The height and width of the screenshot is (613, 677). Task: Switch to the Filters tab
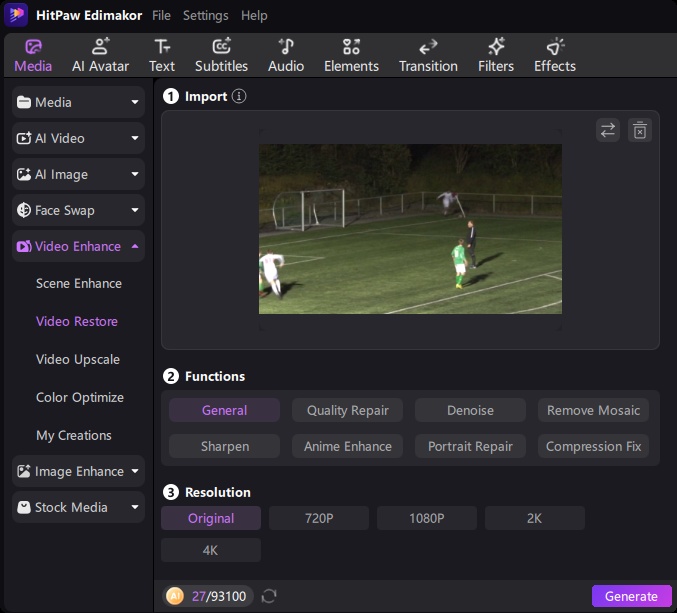pos(496,56)
